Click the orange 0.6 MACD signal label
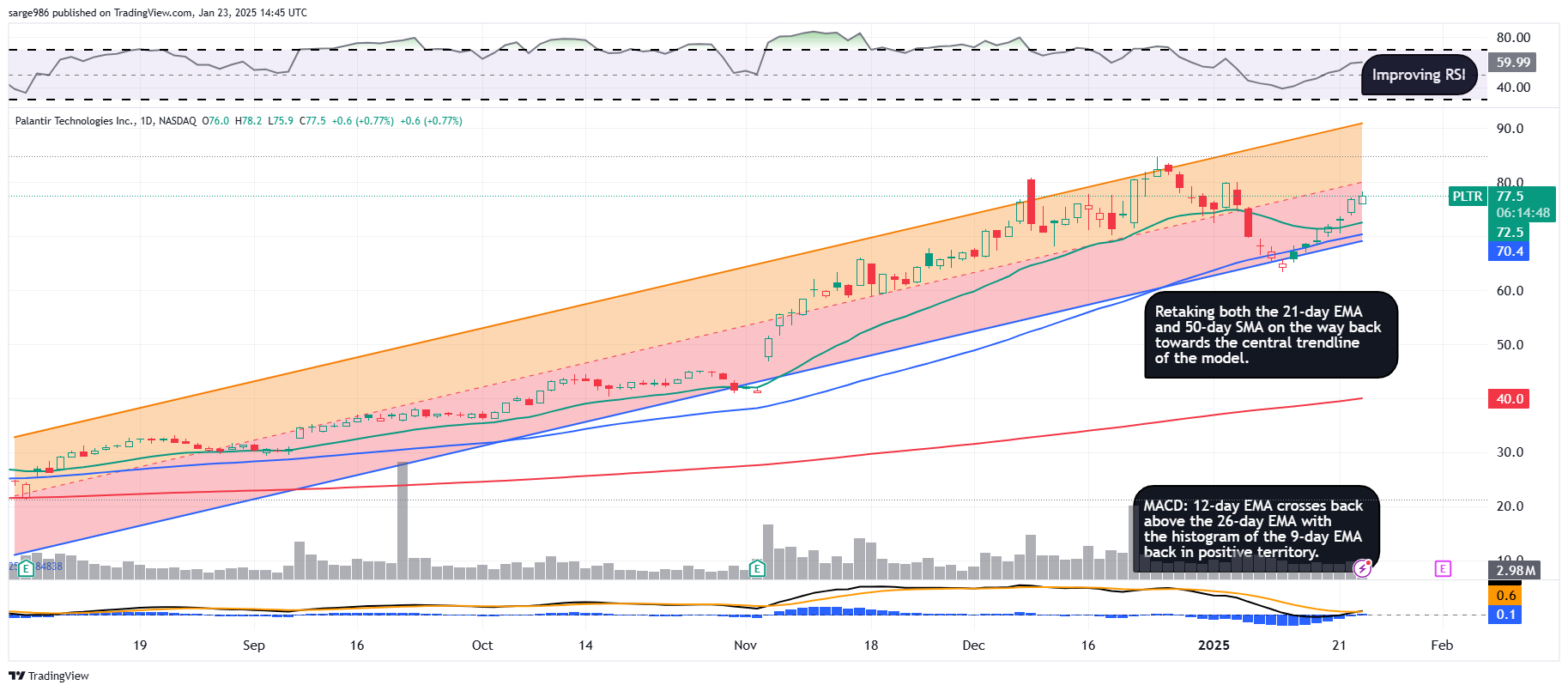The height and width of the screenshot is (691, 1568). 1505,596
